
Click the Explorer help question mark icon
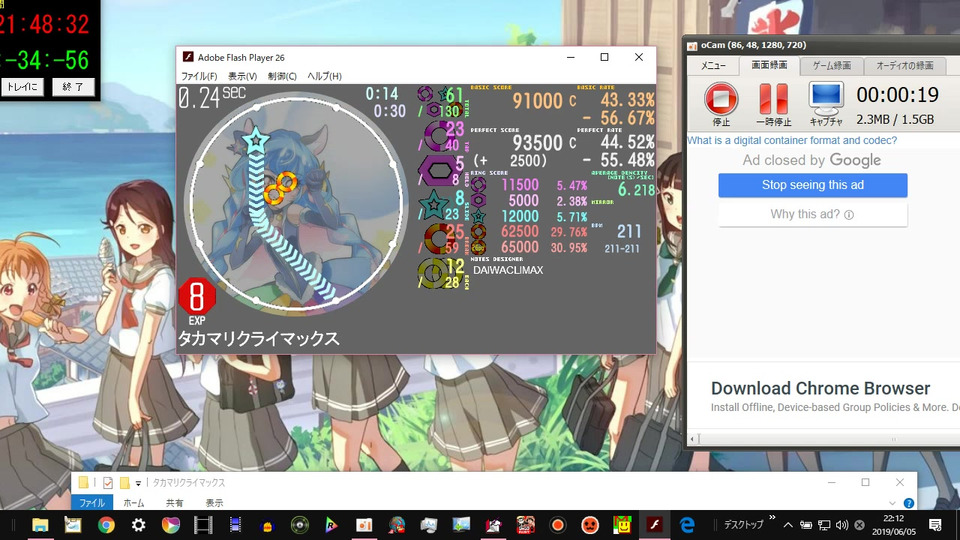tap(909, 503)
